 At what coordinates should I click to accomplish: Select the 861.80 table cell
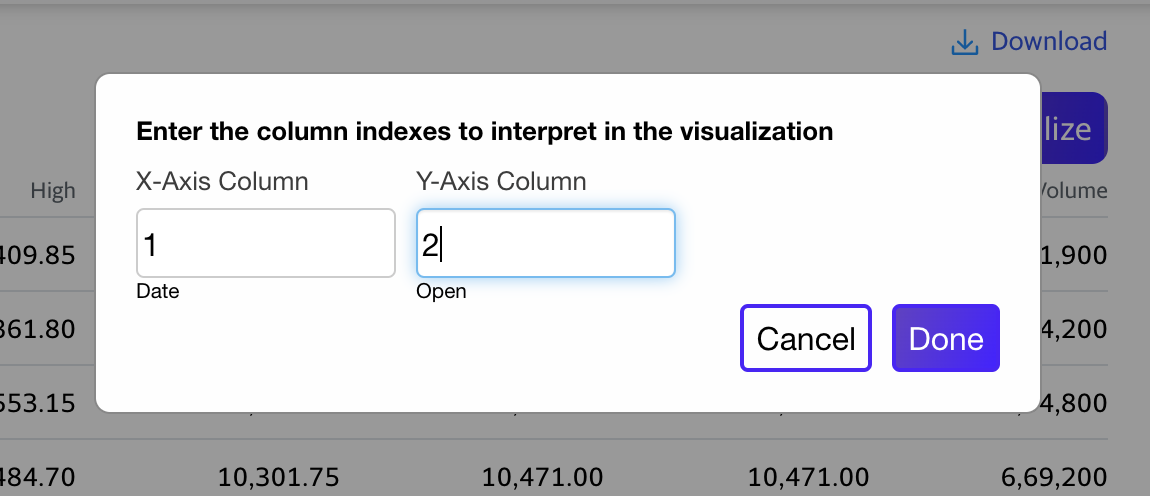(38, 328)
